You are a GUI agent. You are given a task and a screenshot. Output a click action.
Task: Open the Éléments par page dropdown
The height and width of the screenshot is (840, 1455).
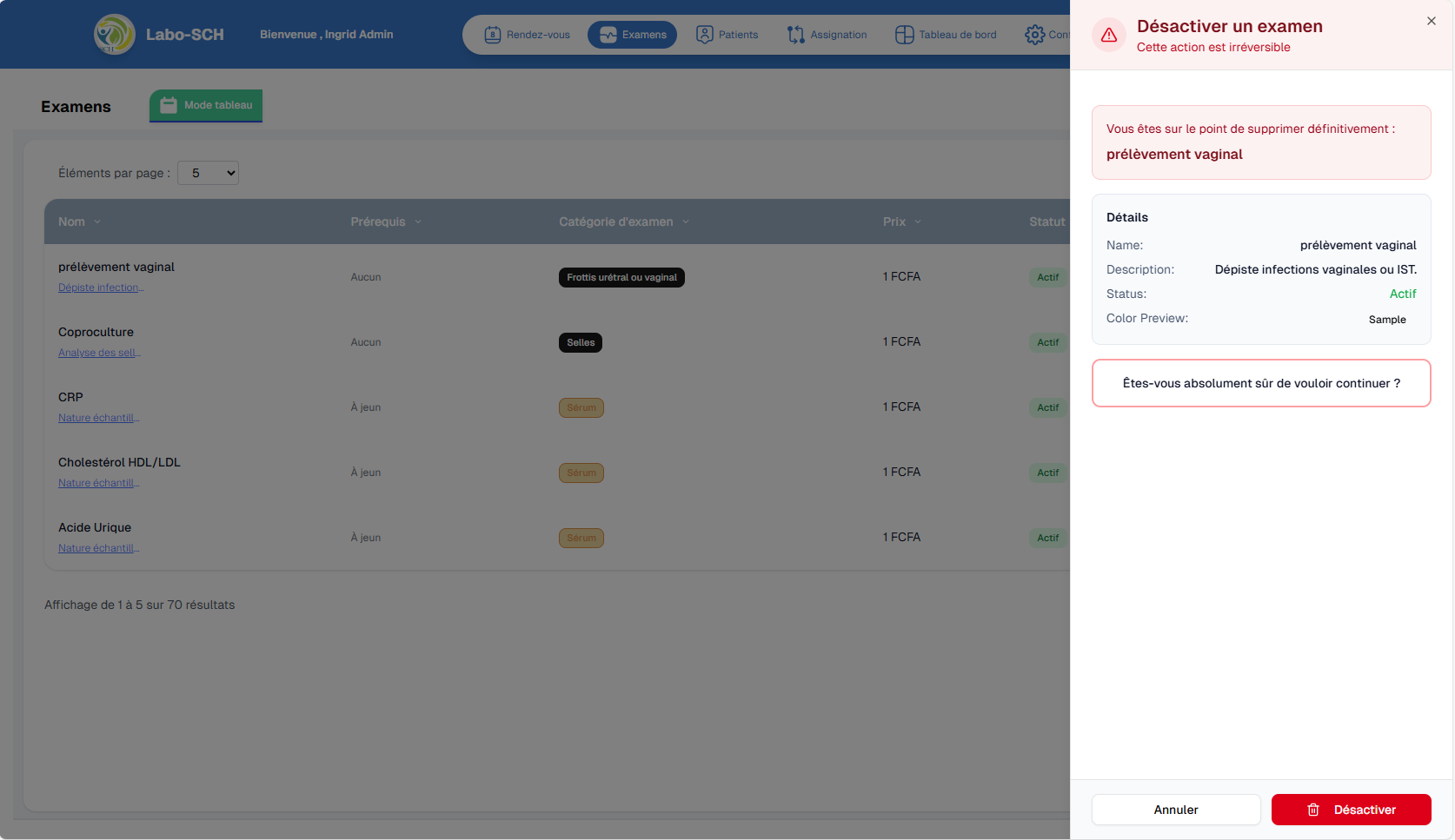click(x=208, y=173)
